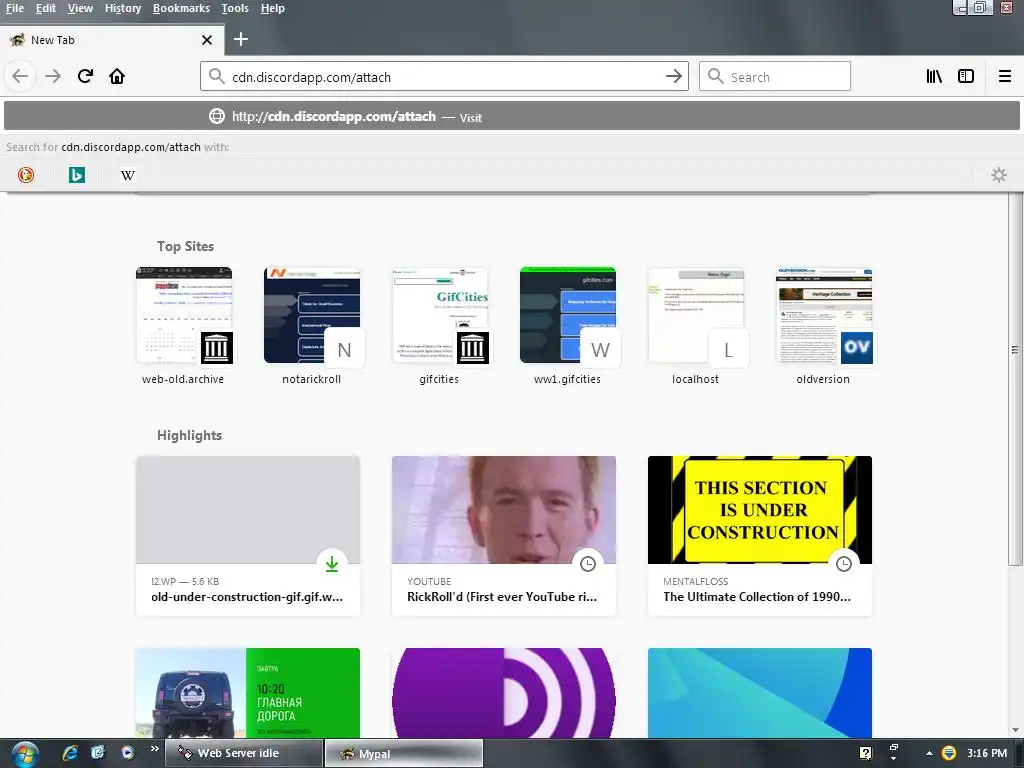Open the purple Tor-logo highlight card
Screen dimensions: 1024x768
(x=504, y=693)
